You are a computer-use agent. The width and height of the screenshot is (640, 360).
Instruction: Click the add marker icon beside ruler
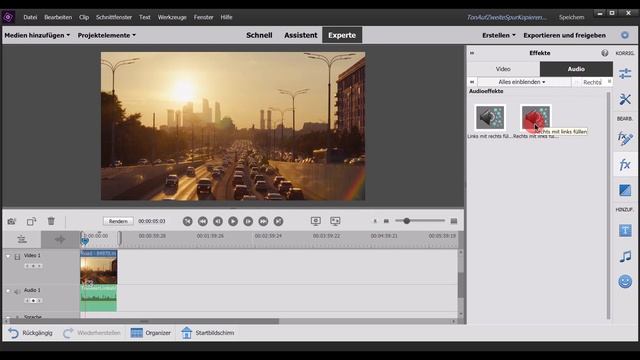click(x=60, y=240)
